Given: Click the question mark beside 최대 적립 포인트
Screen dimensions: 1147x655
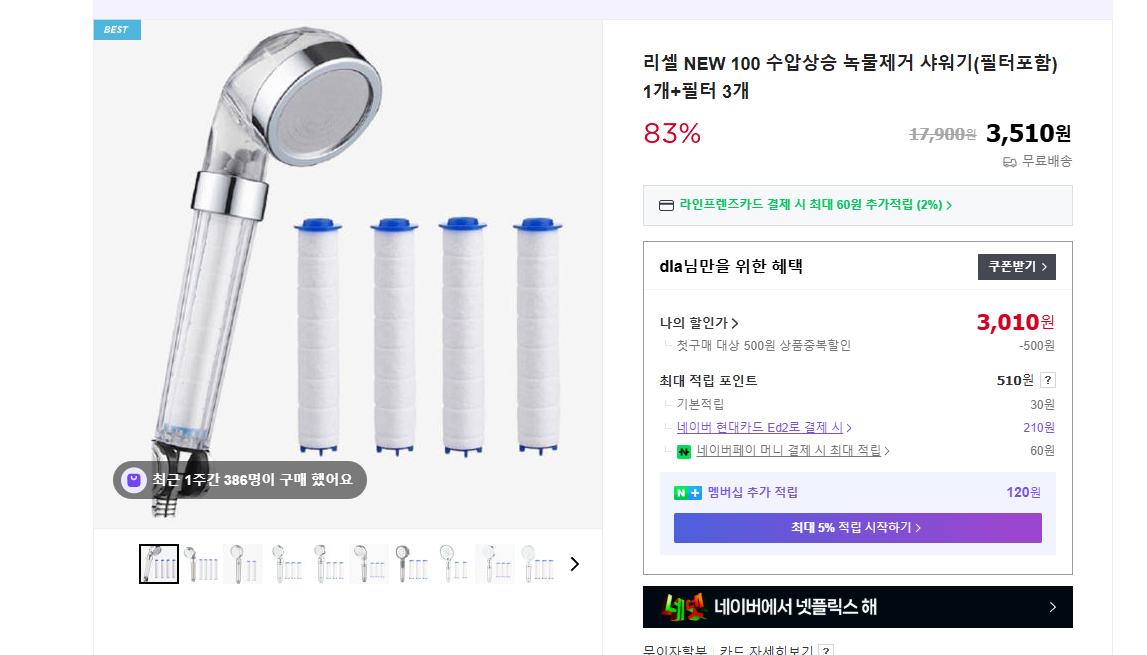Looking at the screenshot, I should (x=1047, y=380).
